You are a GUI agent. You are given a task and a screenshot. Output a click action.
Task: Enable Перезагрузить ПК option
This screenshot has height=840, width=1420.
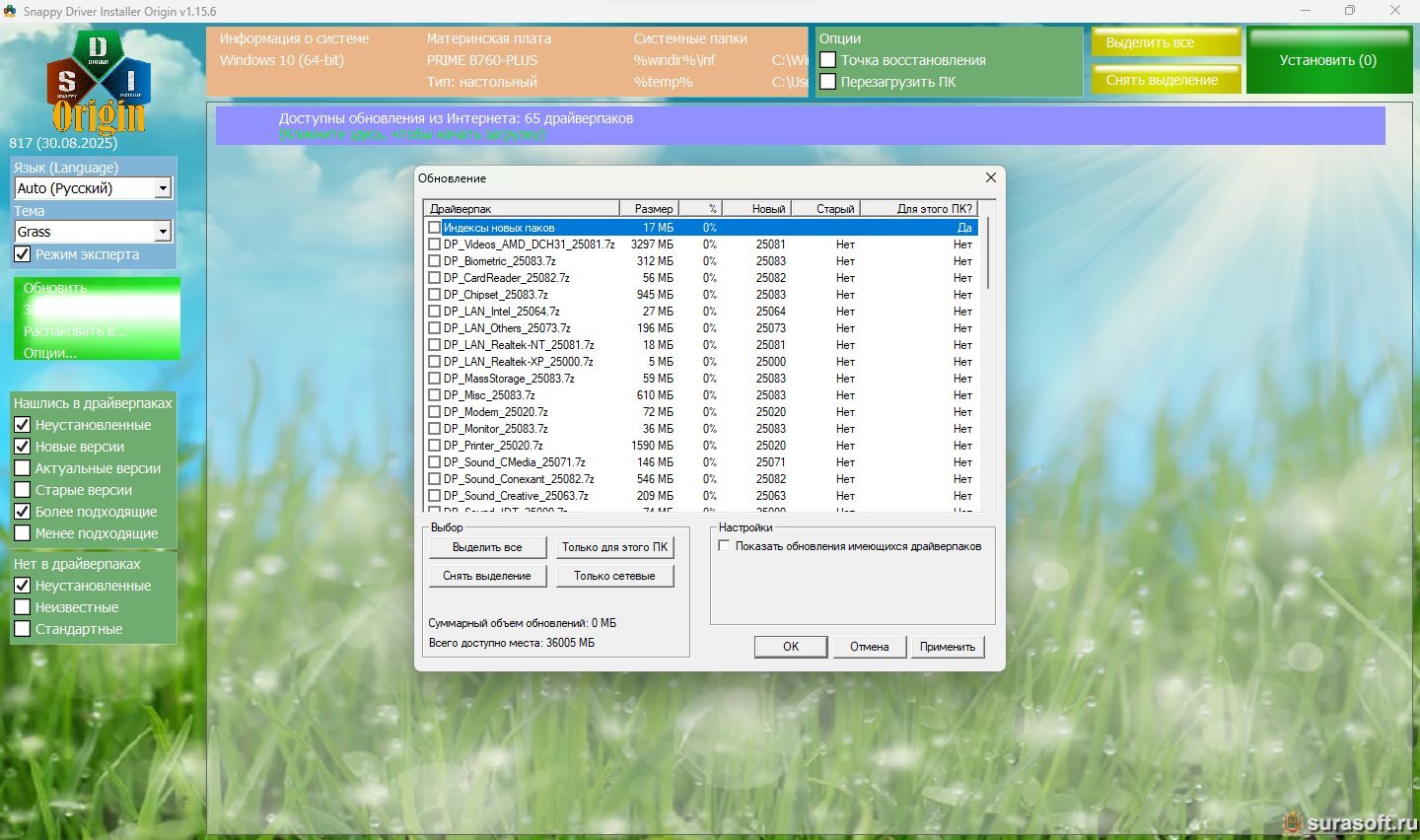click(x=828, y=82)
